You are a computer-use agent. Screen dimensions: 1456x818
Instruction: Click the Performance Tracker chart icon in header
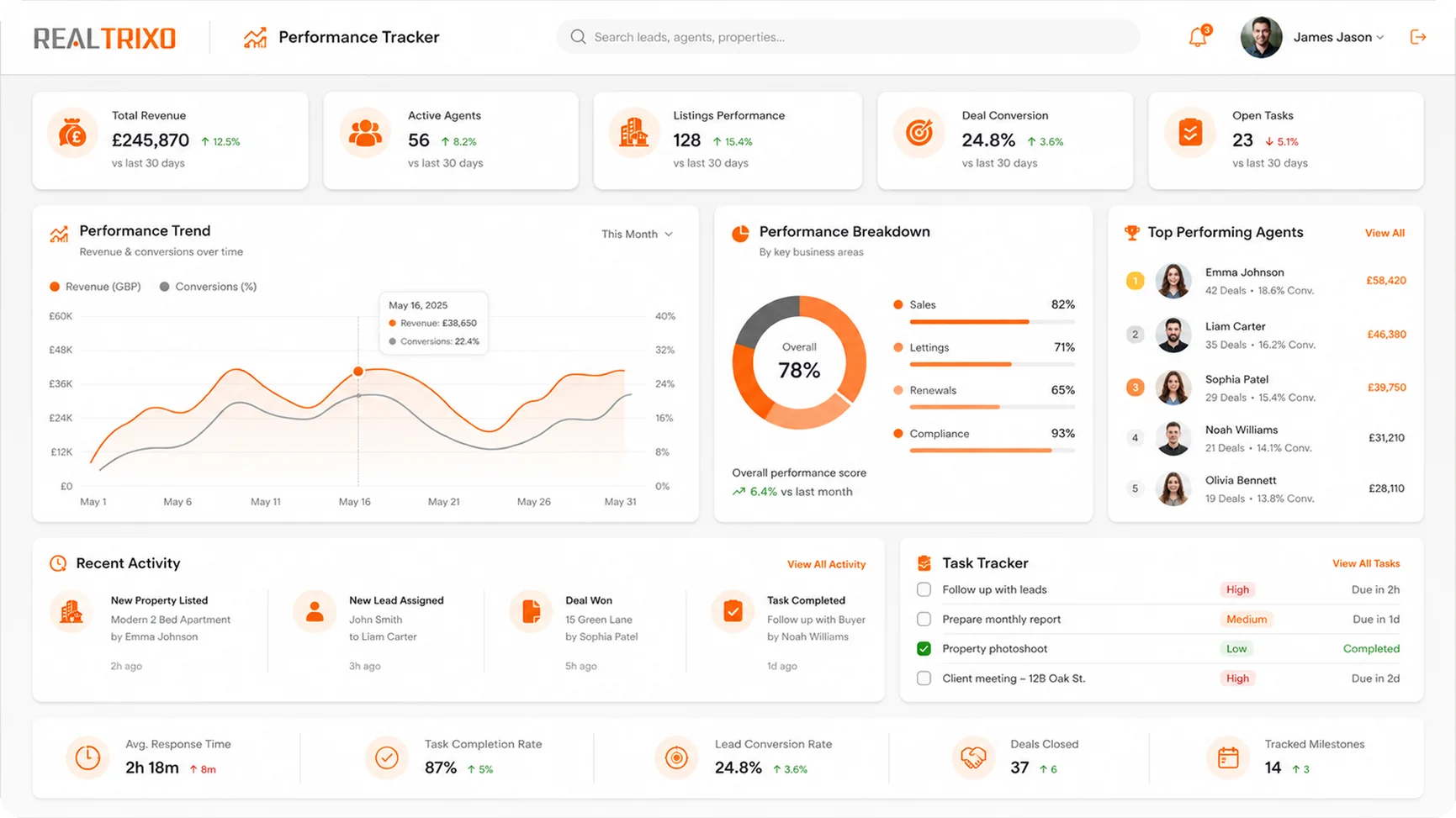click(255, 38)
